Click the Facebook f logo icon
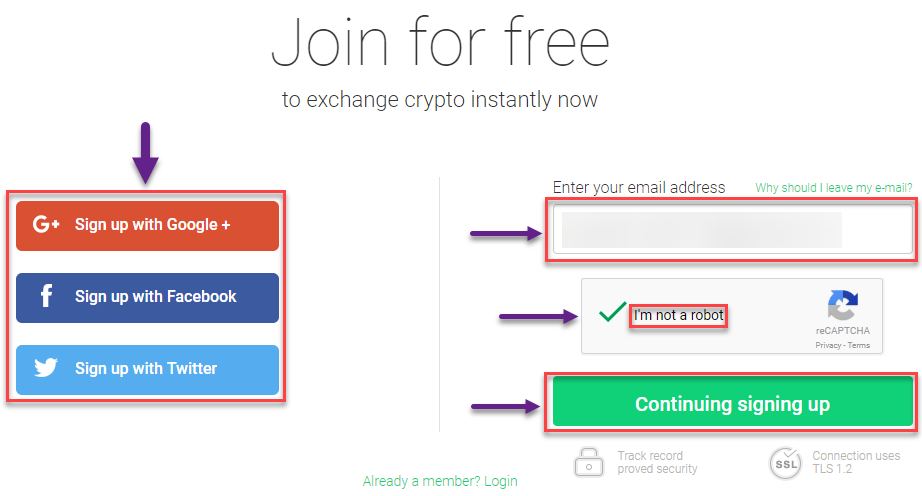 [46, 296]
